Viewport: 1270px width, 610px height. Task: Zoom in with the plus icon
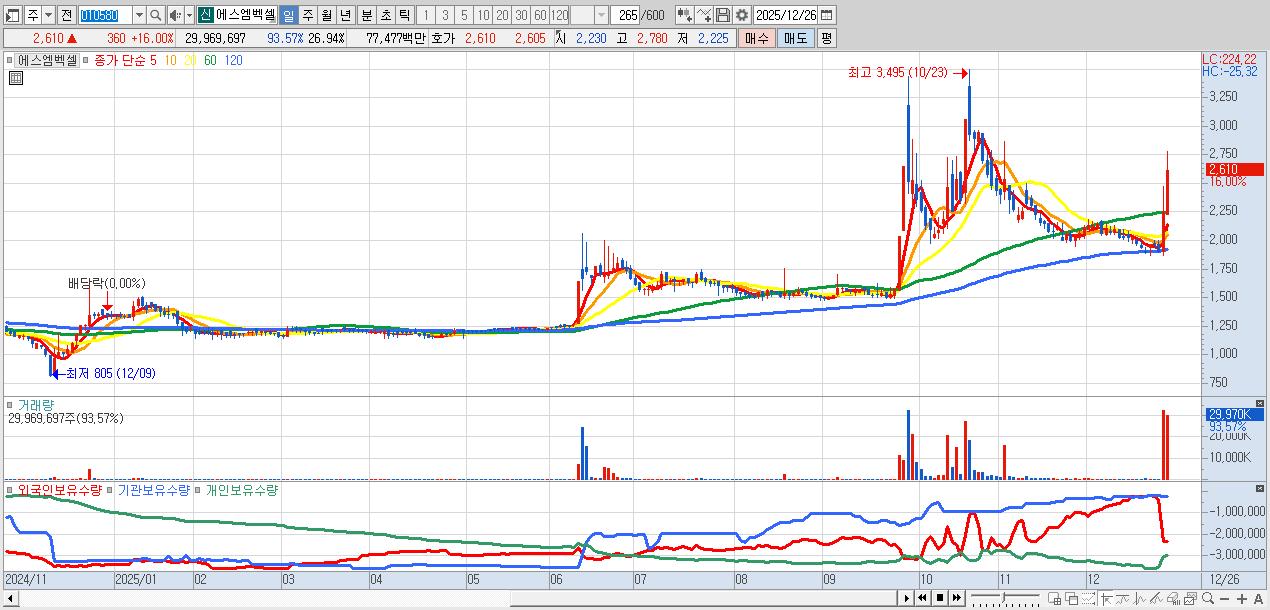tap(1242, 599)
